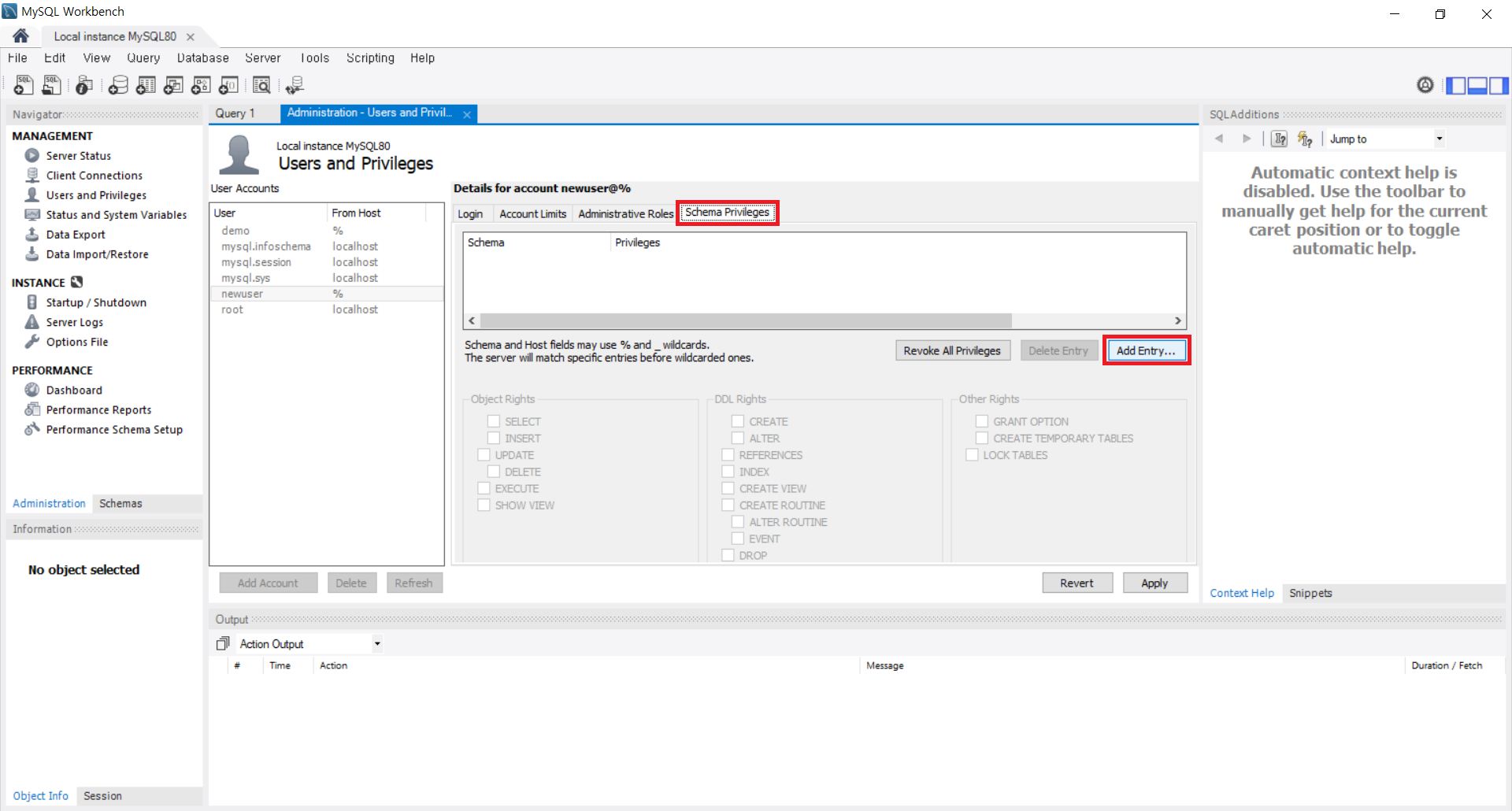Create new view toolbar icon

tap(173, 85)
